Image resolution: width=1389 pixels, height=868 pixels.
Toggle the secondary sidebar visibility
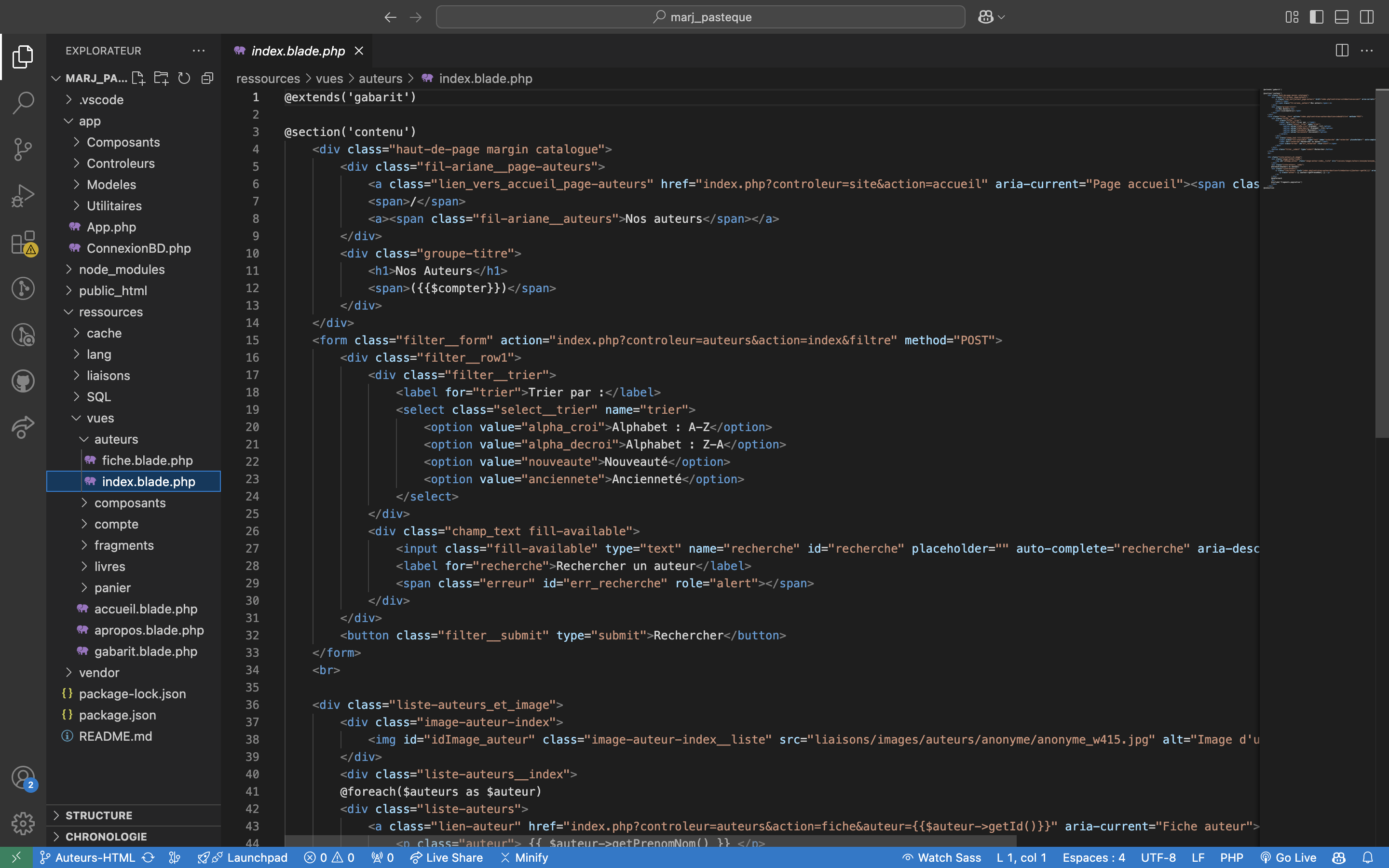(x=1367, y=17)
